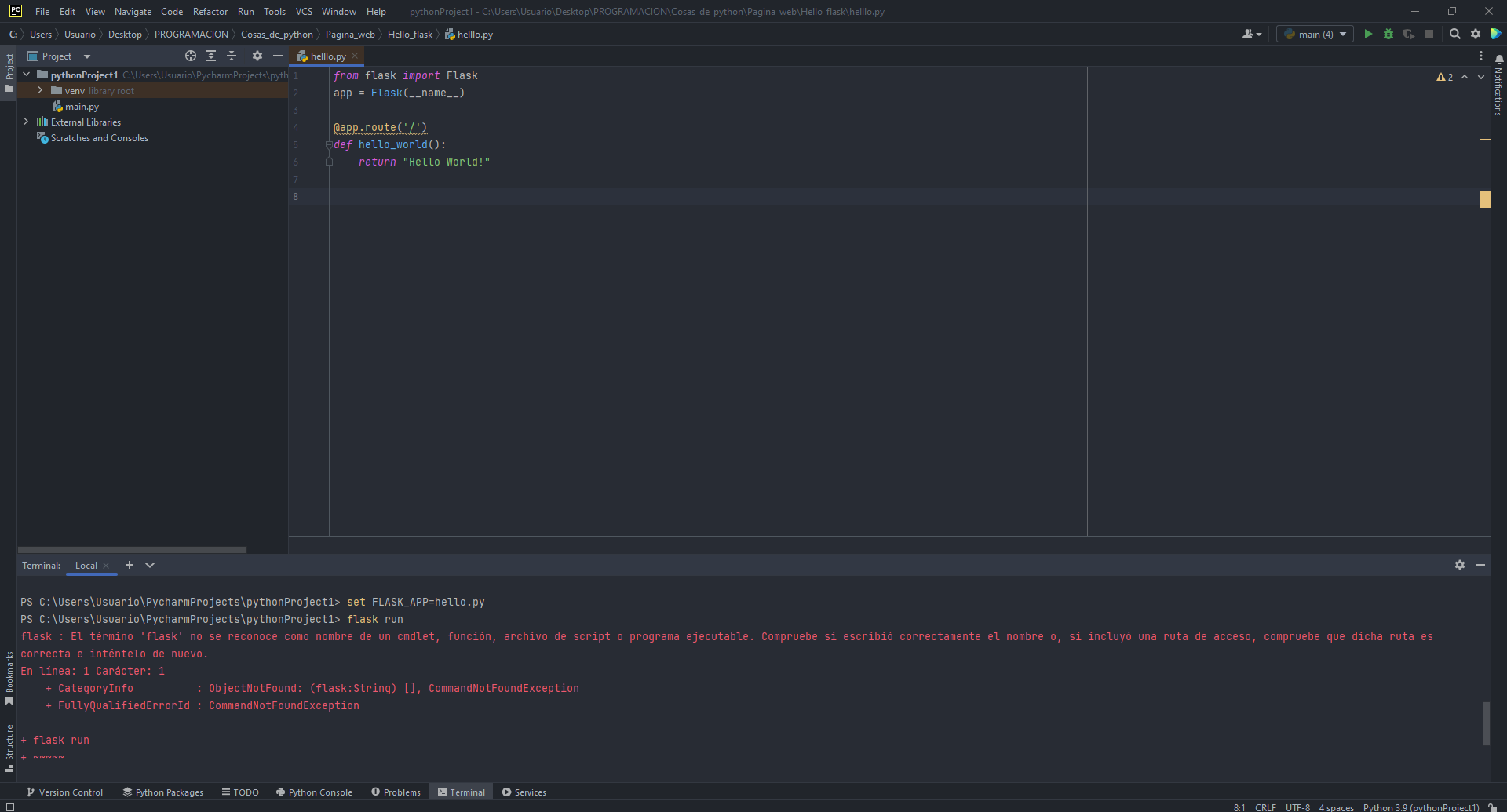Toggle read-only lock icon in status bar
The width and height of the screenshot is (1507, 812).
point(1492,807)
